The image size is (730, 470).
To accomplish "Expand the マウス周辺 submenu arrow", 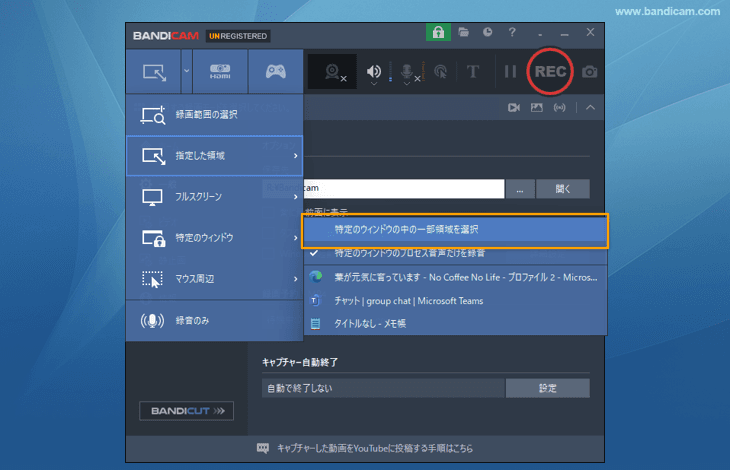I will [x=296, y=279].
